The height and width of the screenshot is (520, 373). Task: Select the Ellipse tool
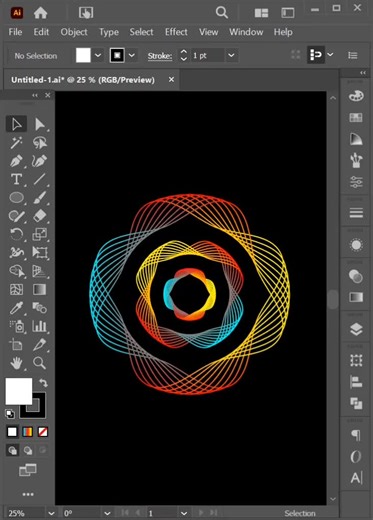[16, 198]
